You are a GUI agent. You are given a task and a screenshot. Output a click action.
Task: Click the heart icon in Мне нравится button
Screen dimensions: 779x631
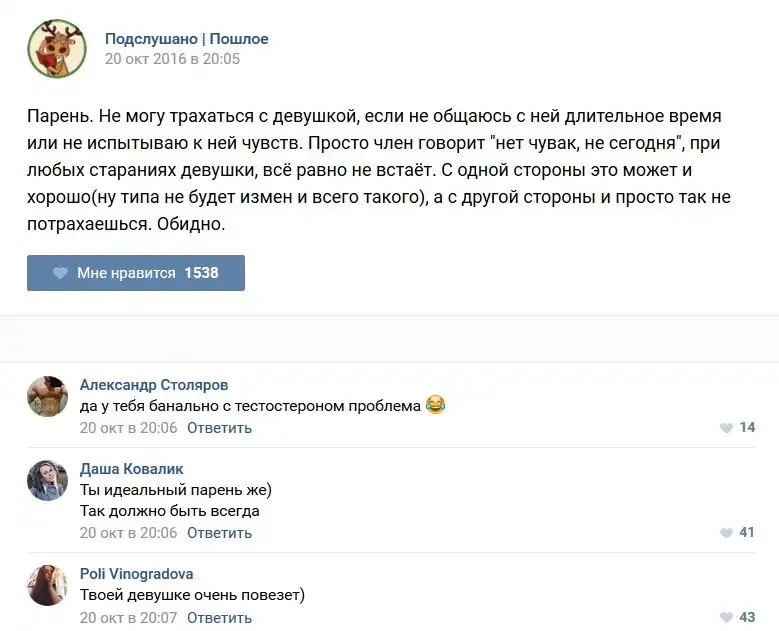60,273
